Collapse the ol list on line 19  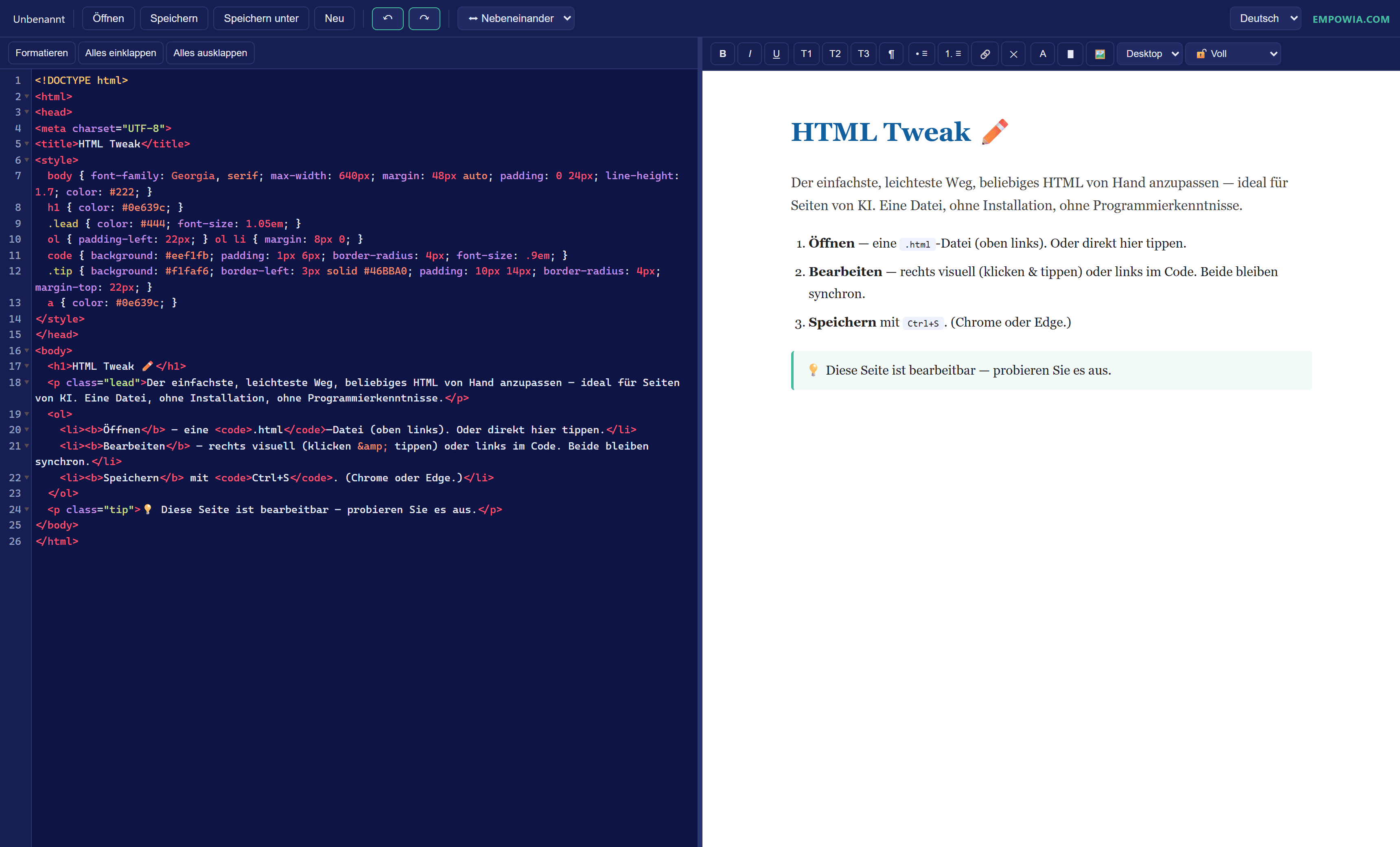27,415
